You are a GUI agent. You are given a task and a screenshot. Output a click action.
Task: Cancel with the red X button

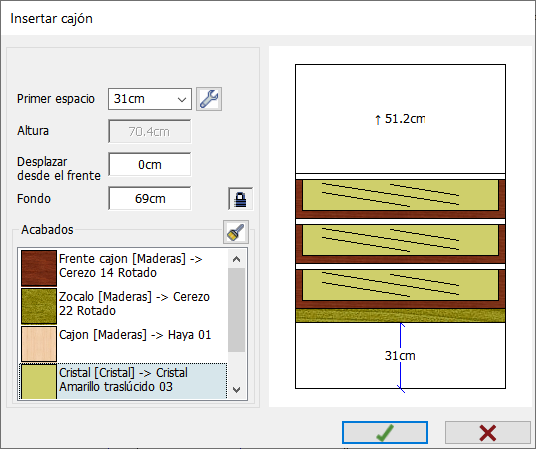(488, 433)
